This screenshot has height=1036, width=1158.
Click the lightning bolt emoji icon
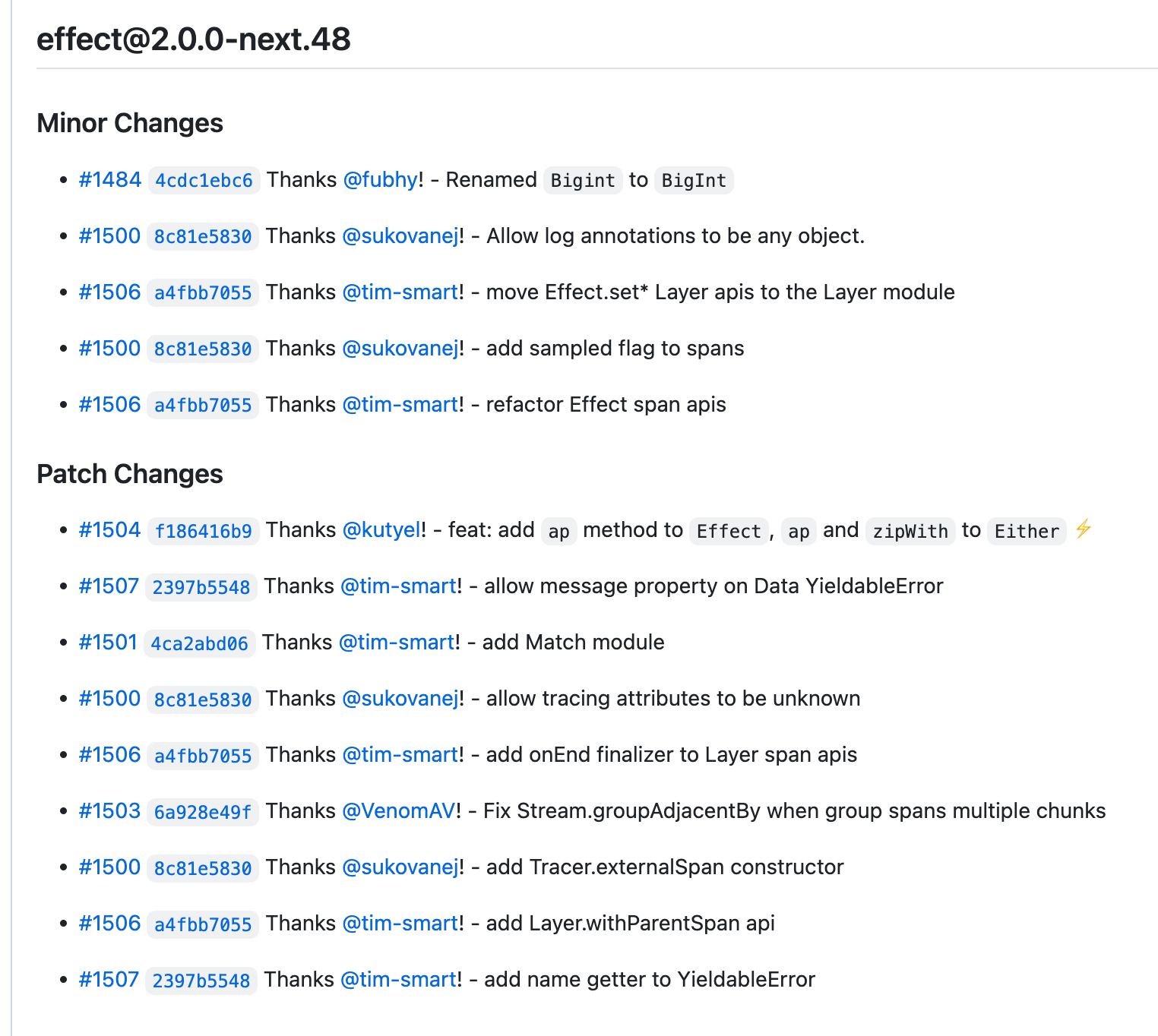coord(1083,528)
